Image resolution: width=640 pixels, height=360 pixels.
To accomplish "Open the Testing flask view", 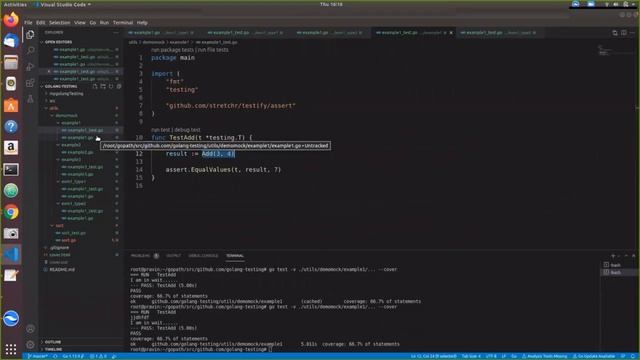I will [30, 99].
